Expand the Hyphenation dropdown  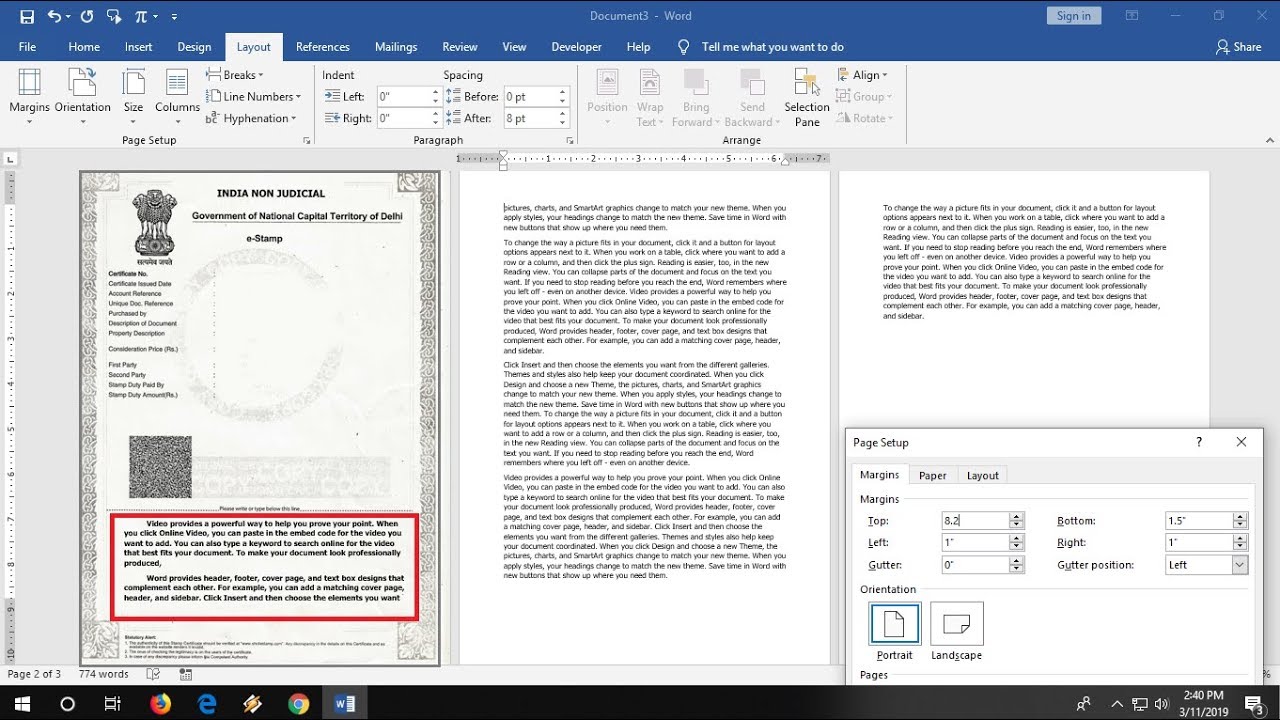250,118
